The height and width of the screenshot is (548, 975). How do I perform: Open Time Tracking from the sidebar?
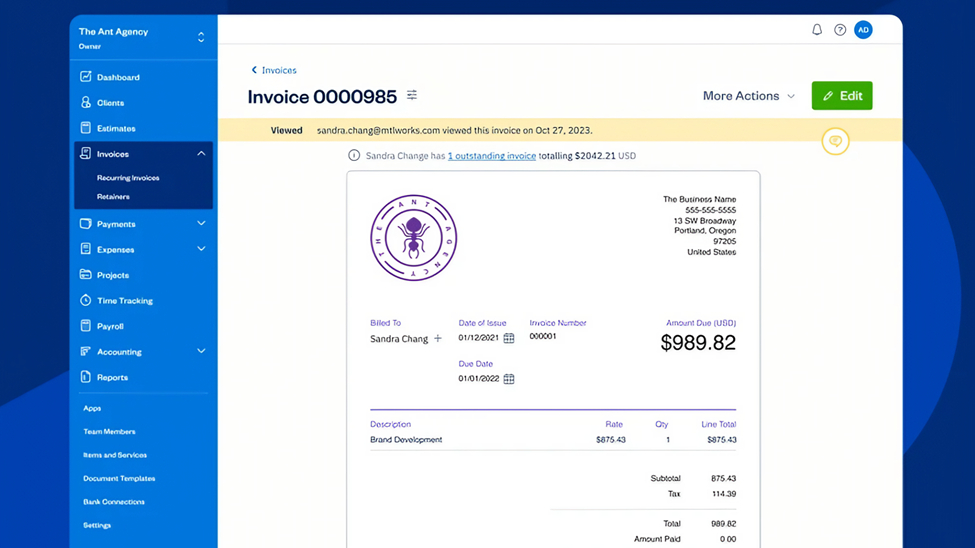[124, 300]
